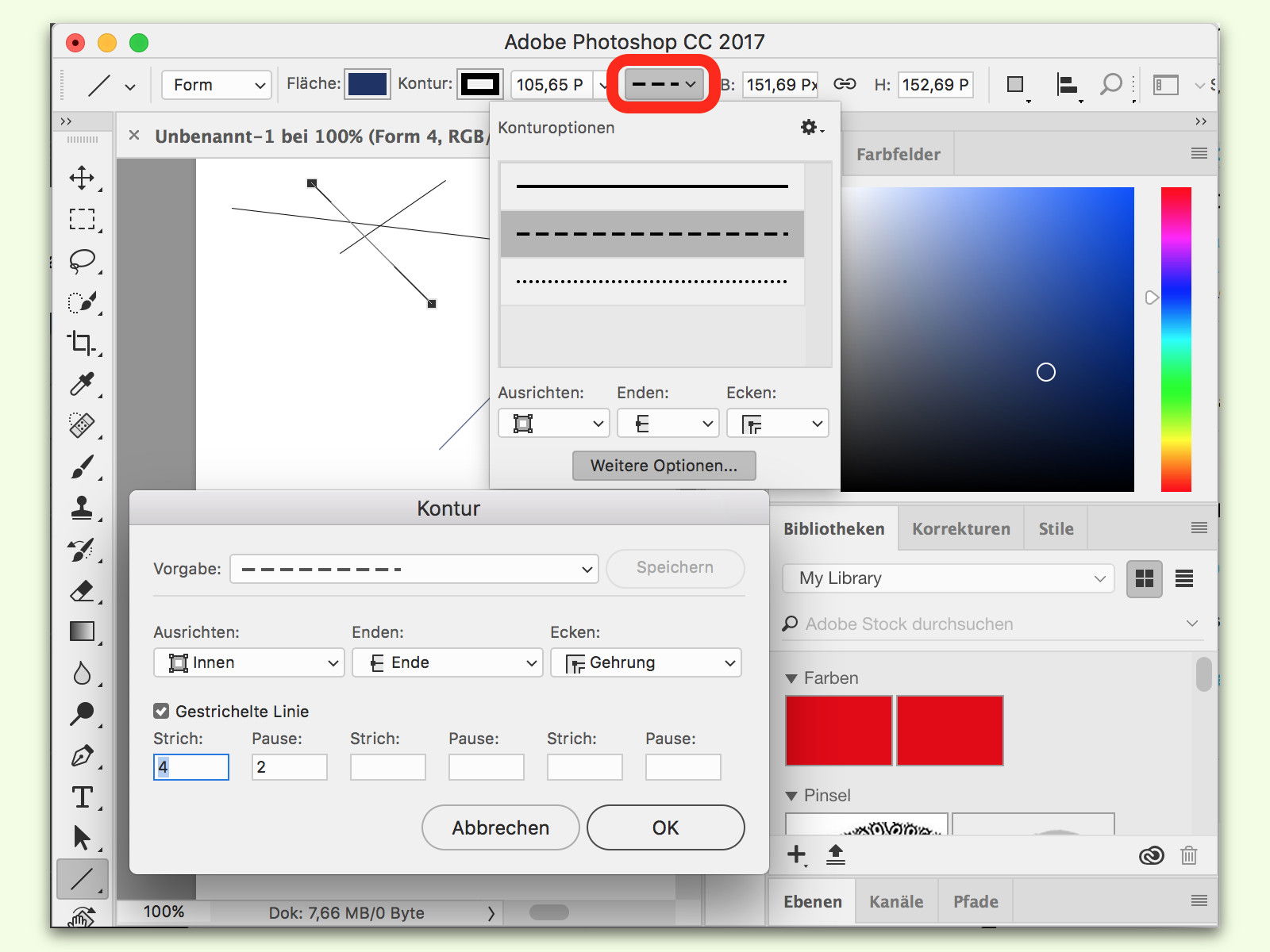1270x952 pixels.
Task: Select the History Brush tool
Action: [82, 550]
